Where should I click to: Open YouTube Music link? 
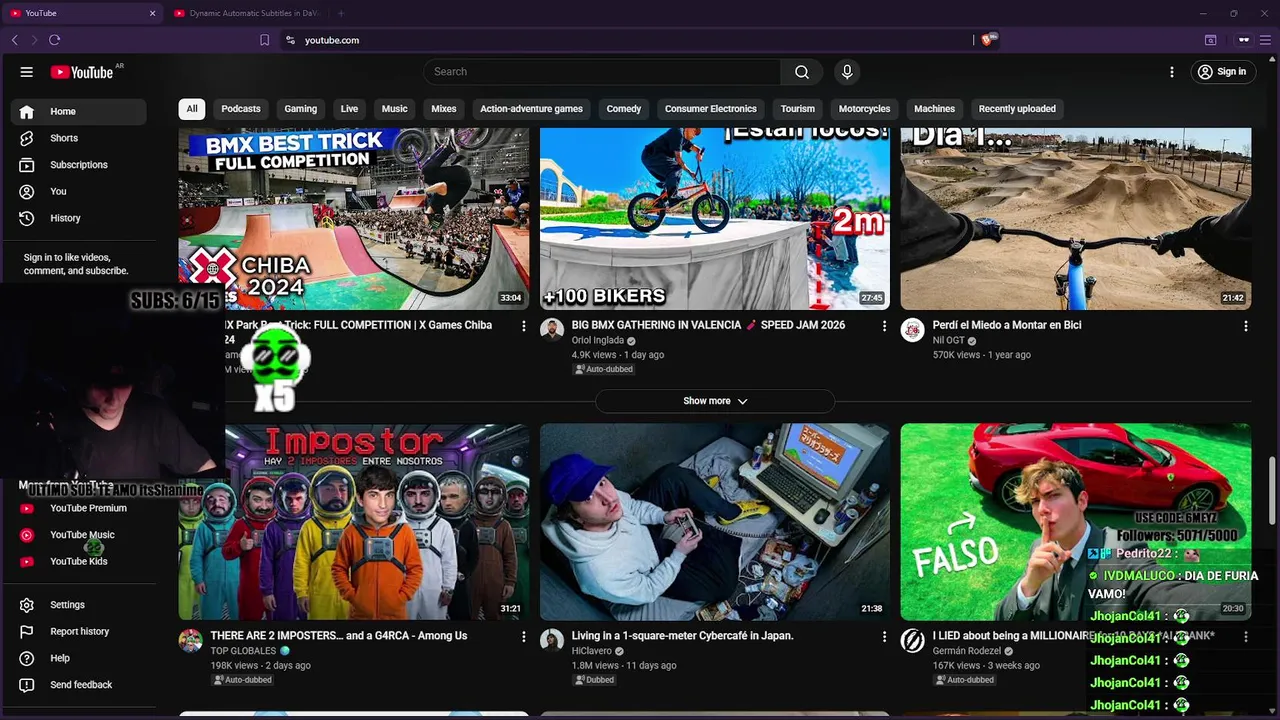[78, 535]
